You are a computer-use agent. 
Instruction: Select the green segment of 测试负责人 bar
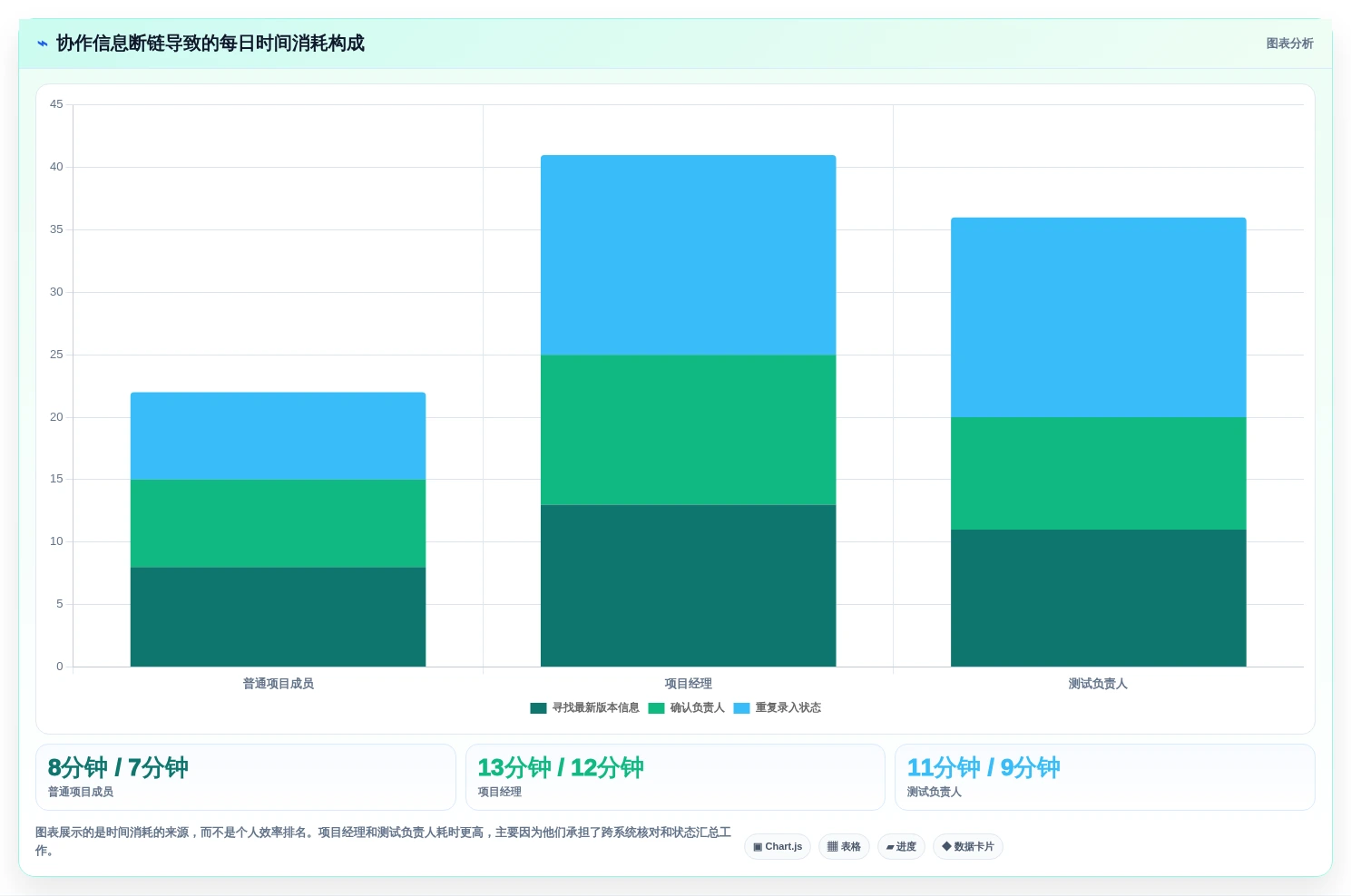pyautogui.click(x=1098, y=473)
